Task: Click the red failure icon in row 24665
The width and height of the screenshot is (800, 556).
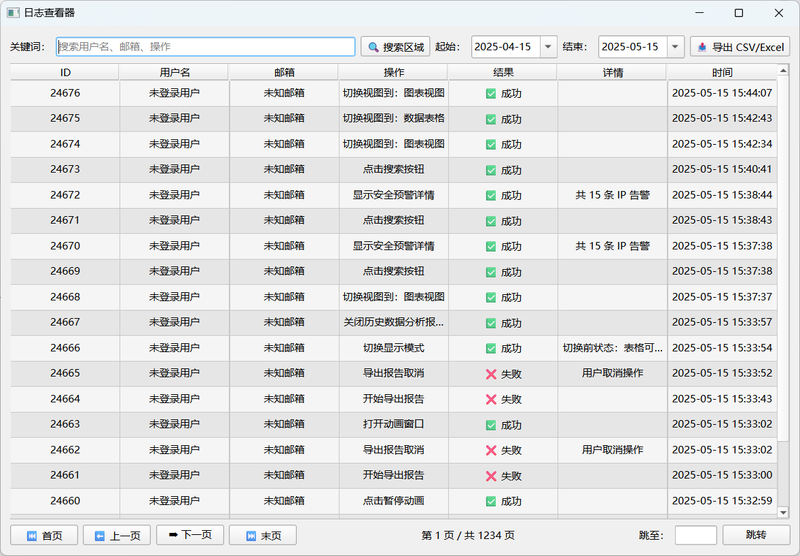Action: (x=491, y=373)
